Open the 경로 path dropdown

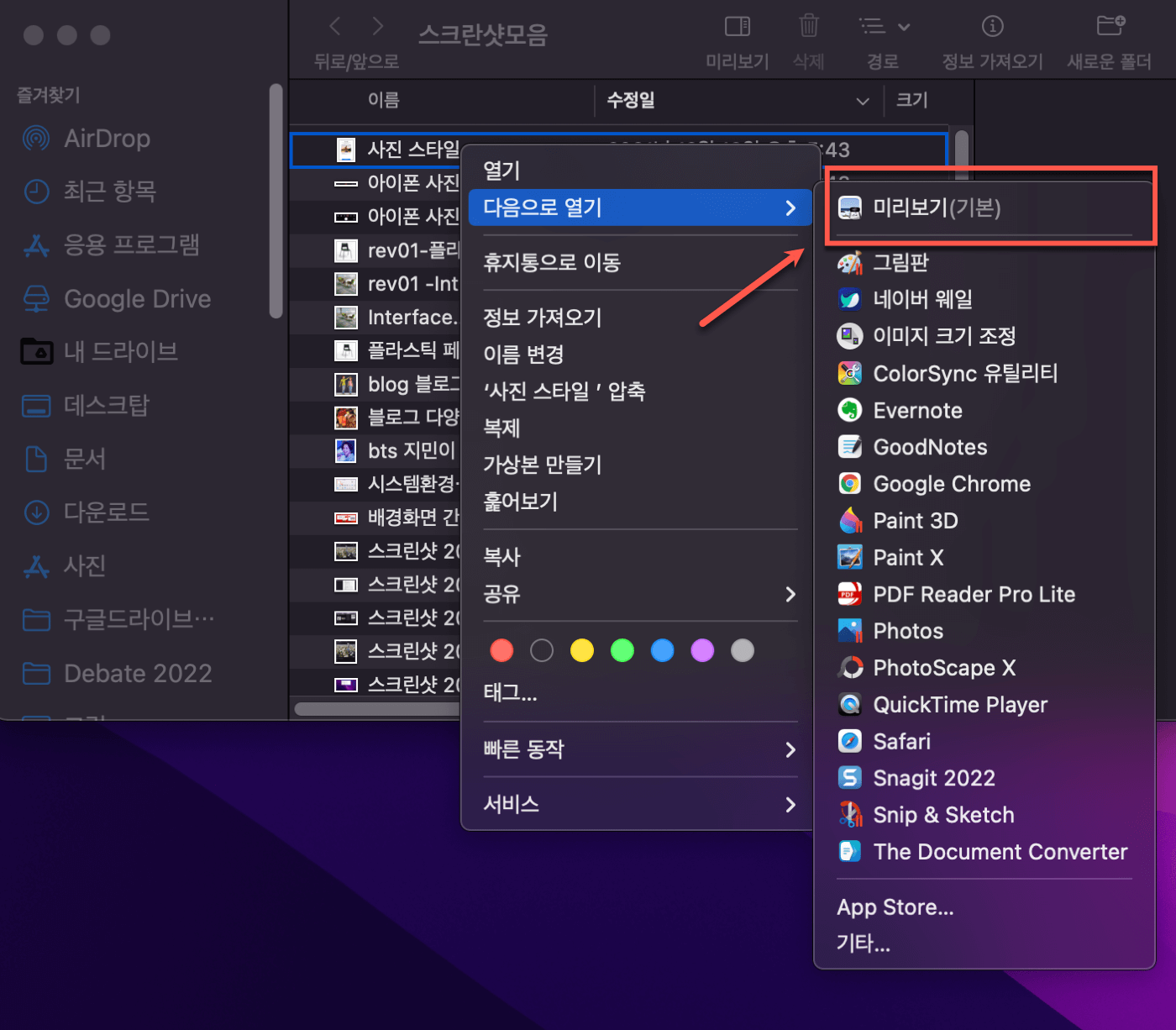point(884,27)
